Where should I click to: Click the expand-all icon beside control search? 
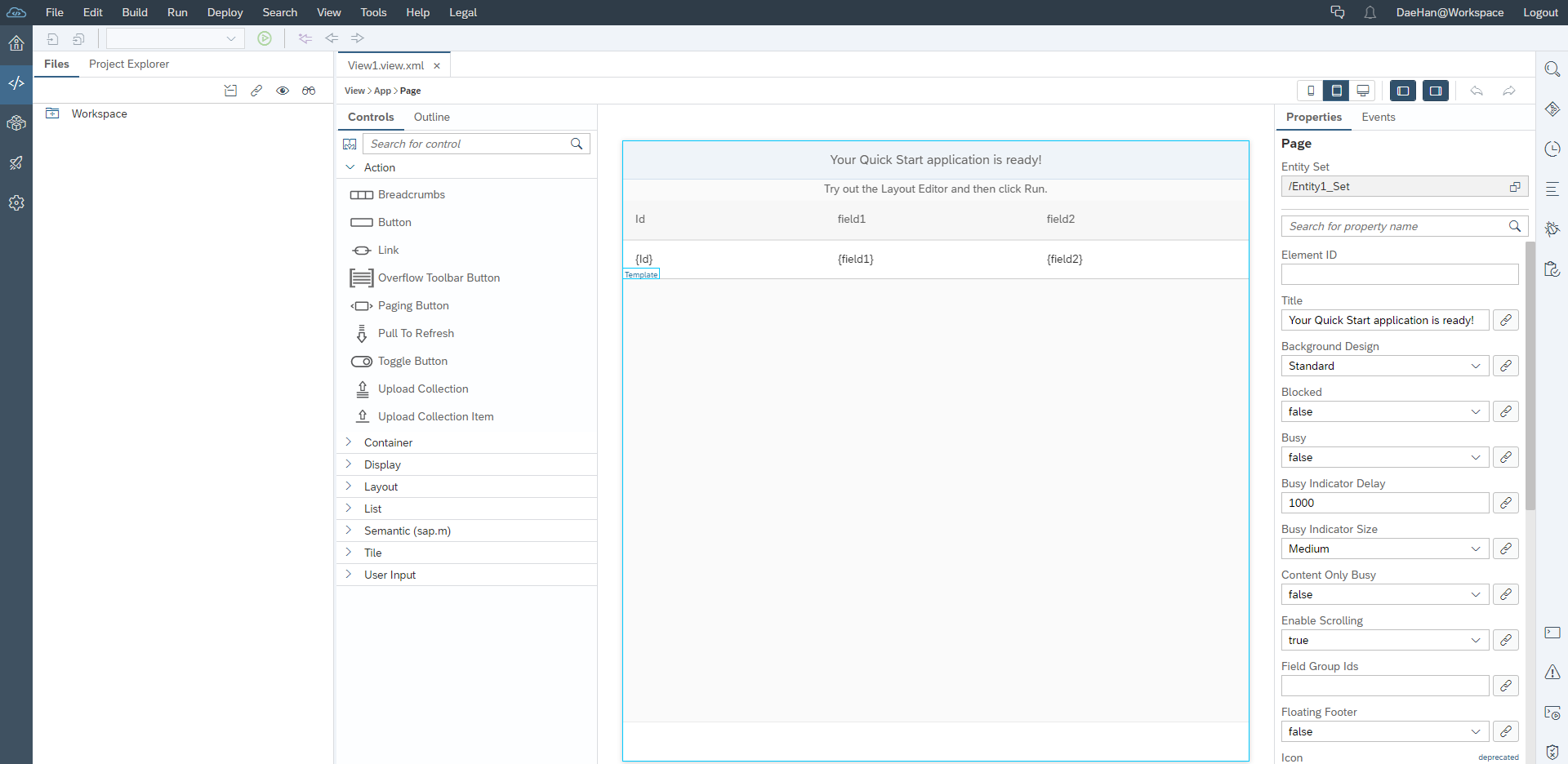point(350,144)
